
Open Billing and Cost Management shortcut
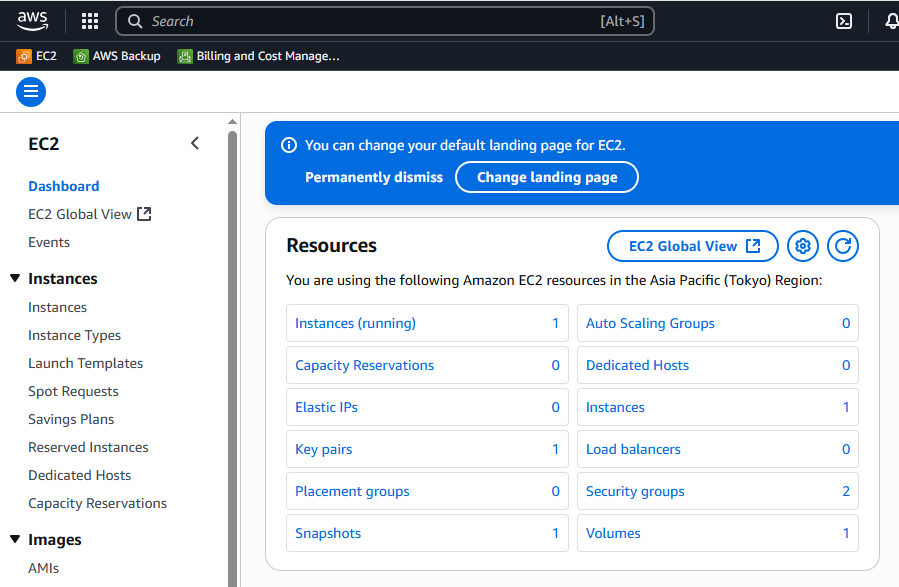coord(259,56)
